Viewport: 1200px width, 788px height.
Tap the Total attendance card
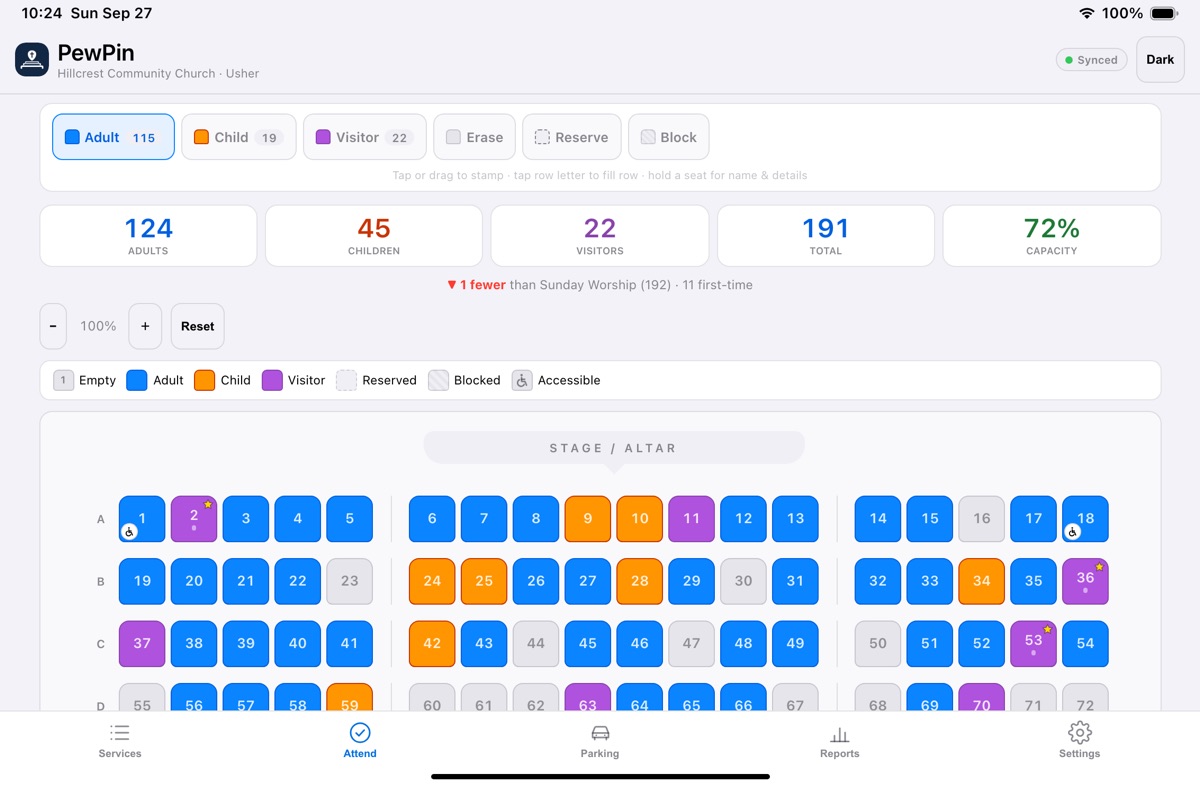point(826,236)
